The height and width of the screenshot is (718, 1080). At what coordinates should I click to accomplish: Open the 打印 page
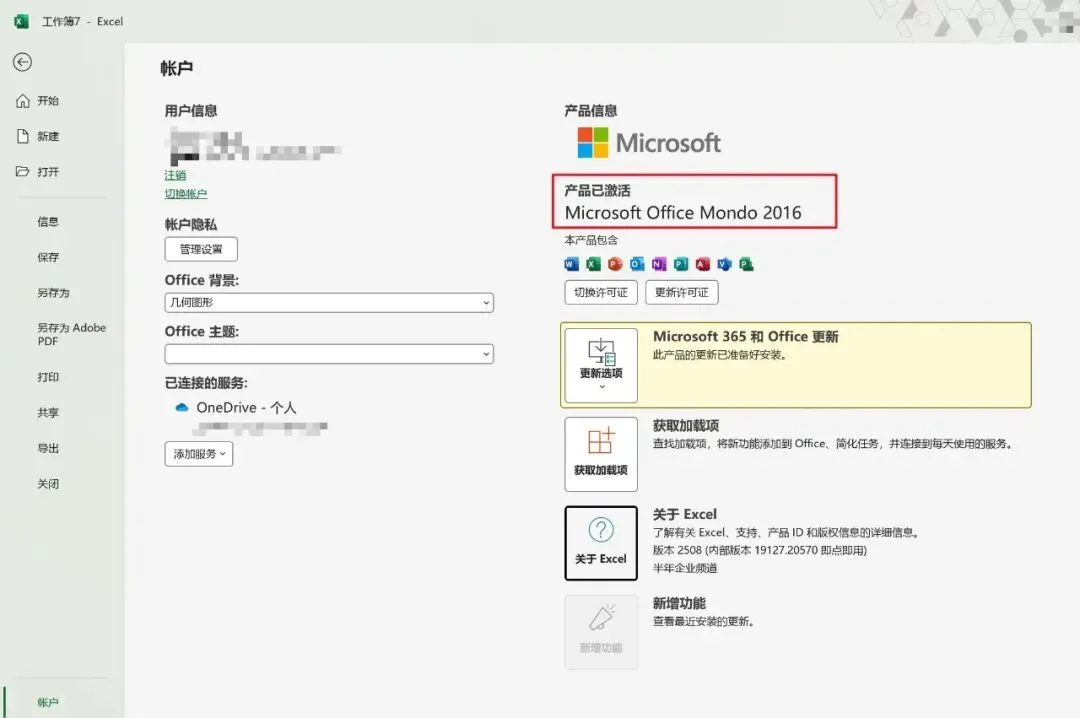click(x=48, y=377)
